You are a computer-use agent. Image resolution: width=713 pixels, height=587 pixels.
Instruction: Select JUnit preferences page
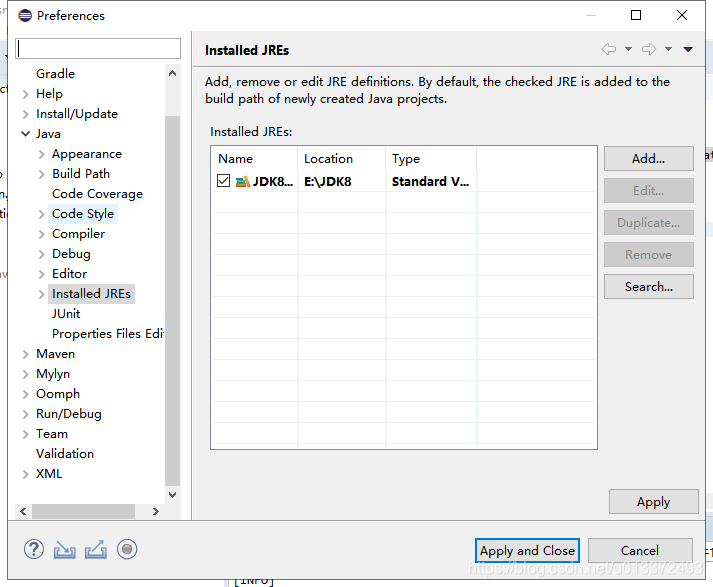pyautogui.click(x=66, y=314)
